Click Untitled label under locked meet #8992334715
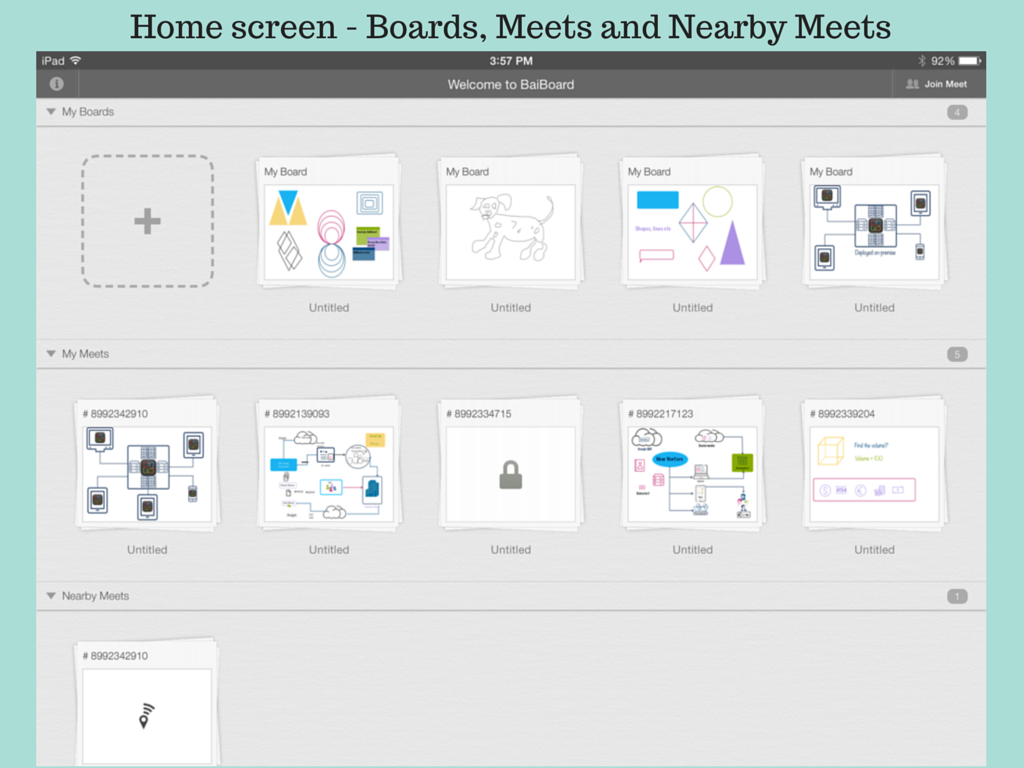Viewport: 1024px width, 768px height. click(x=511, y=550)
